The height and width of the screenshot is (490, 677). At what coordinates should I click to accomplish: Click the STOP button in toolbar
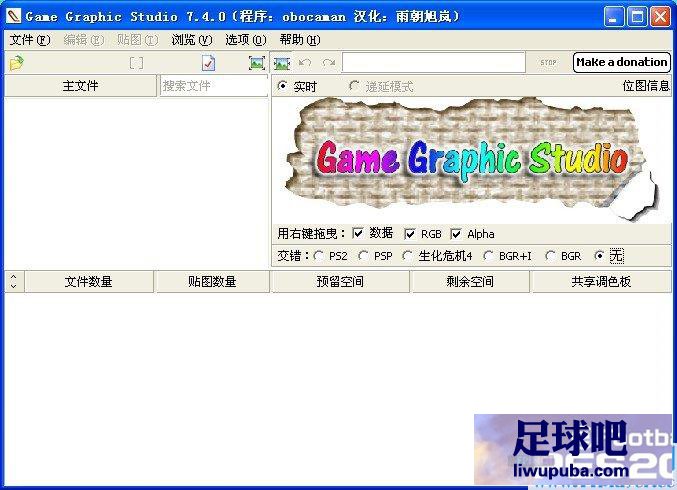[548, 63]
